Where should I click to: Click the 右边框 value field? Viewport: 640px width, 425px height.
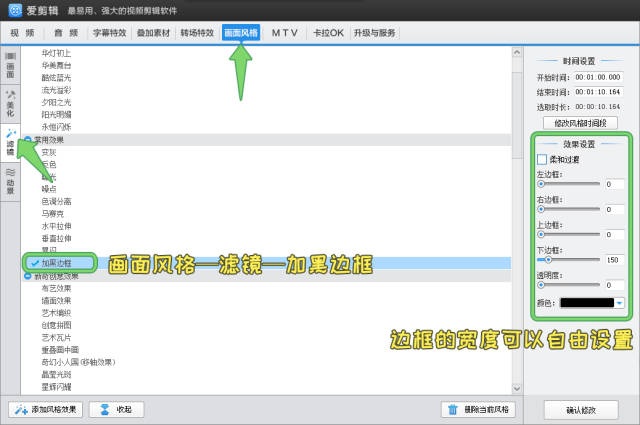(x=614, y=210)
